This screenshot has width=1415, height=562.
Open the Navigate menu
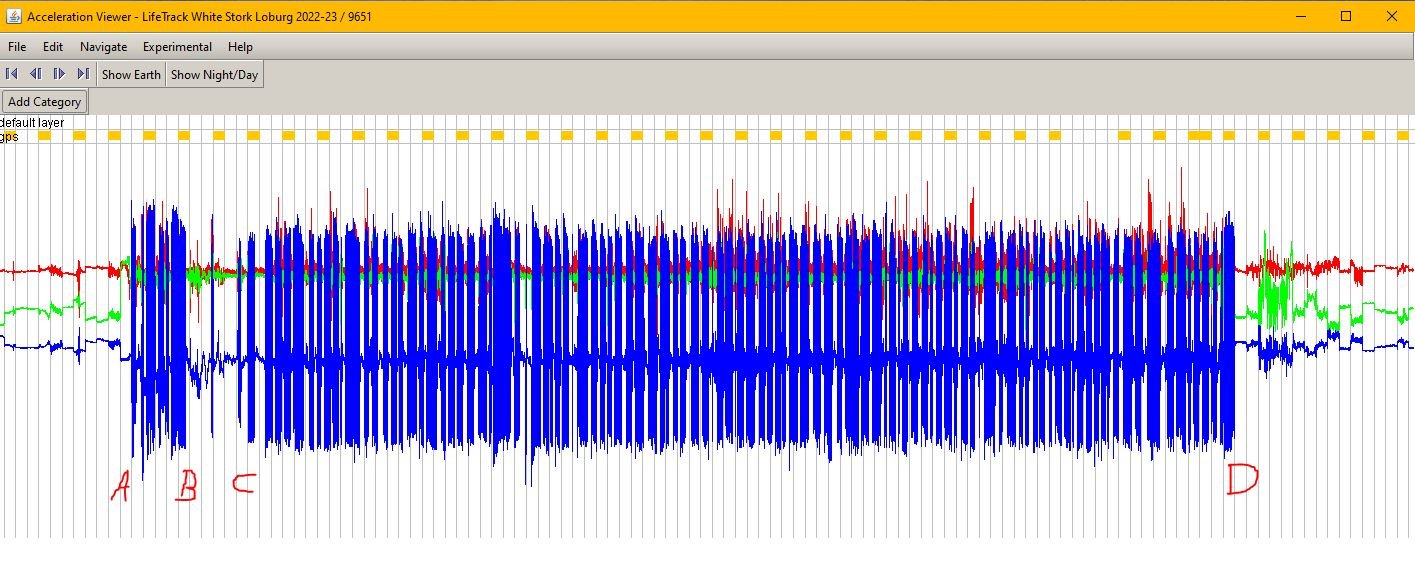[104, 47]
